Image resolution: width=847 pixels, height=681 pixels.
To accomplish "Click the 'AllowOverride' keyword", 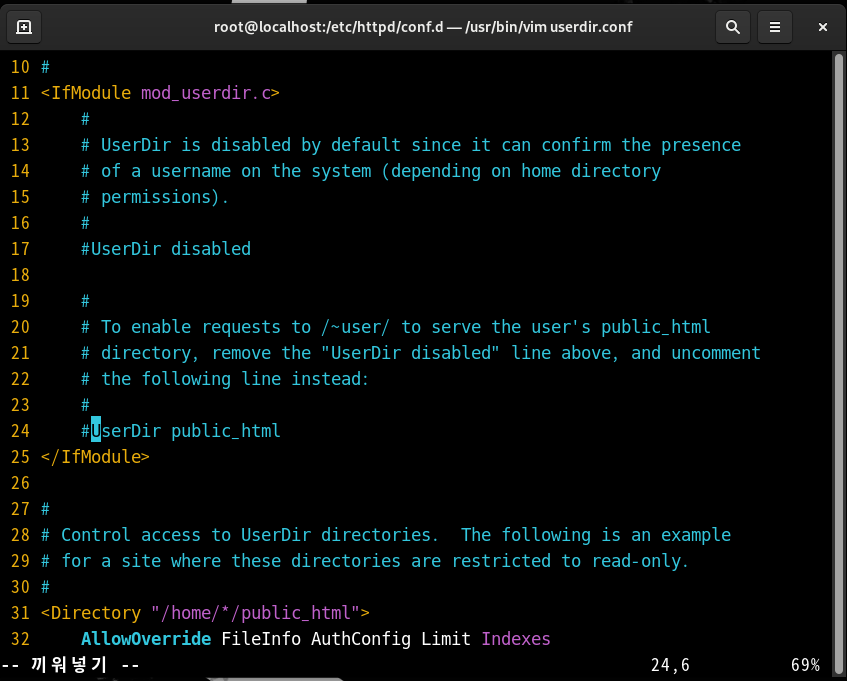I will (146, 639).
